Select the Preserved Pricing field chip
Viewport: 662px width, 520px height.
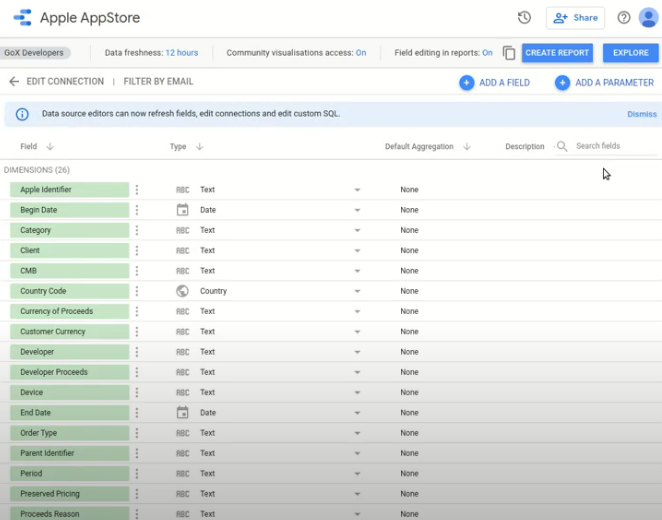click(x=69, y=493)
